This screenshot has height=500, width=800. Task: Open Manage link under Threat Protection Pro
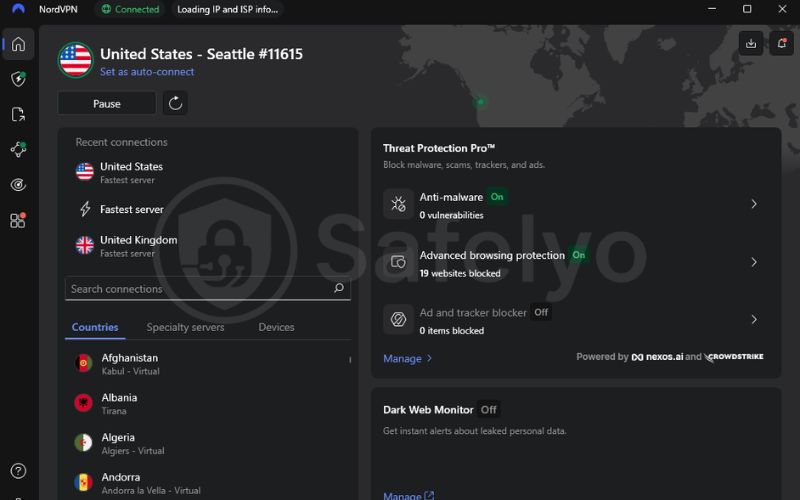coord(408,359)
